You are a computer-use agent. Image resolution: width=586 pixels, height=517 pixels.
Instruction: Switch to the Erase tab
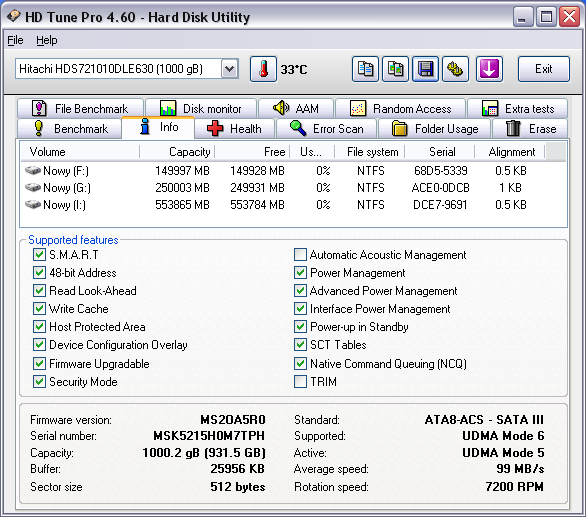530,129
